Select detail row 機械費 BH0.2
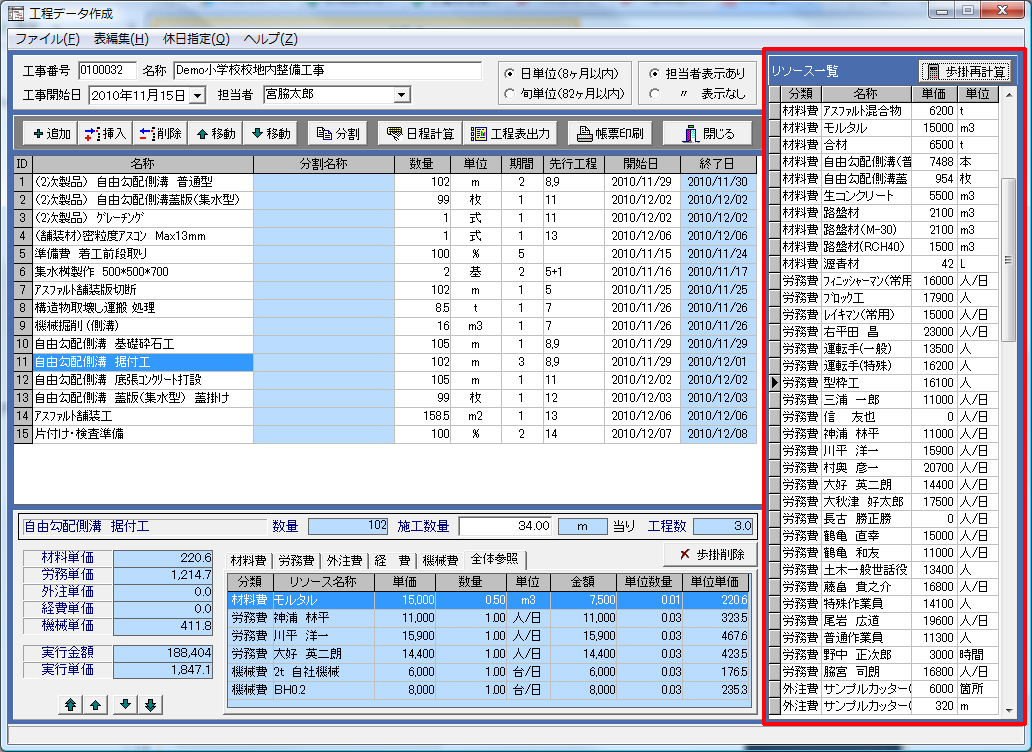This screenshot has width=1032, height=752. click(x=489, y=689)
